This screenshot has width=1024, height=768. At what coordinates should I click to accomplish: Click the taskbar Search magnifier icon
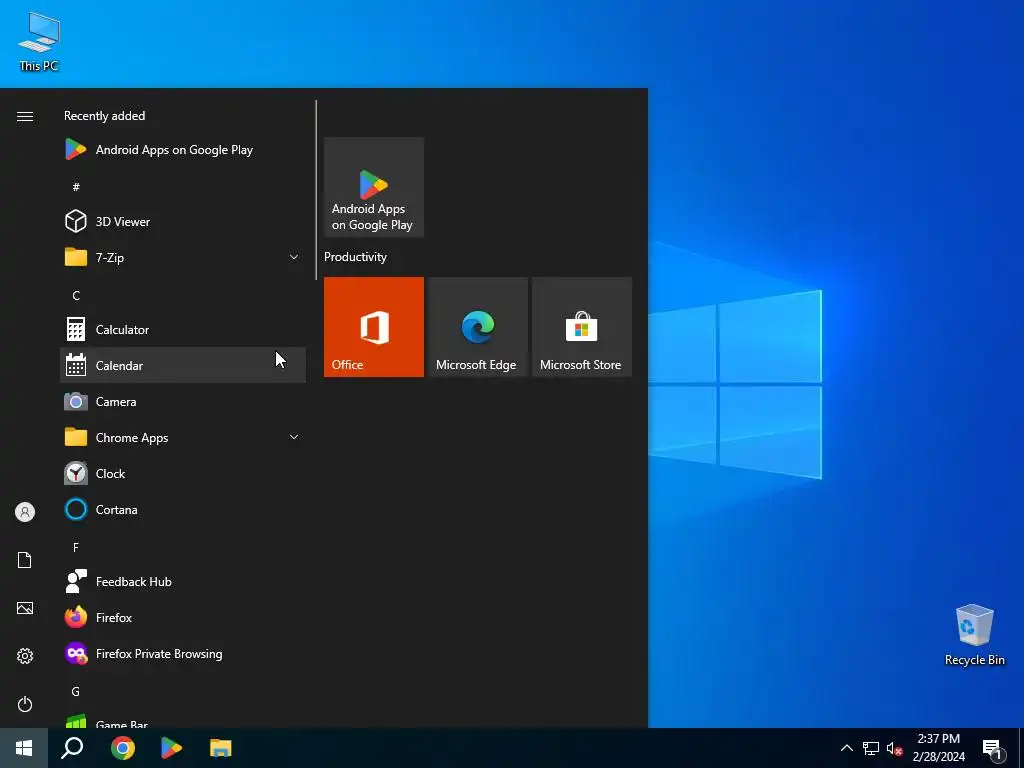(72, 748)
